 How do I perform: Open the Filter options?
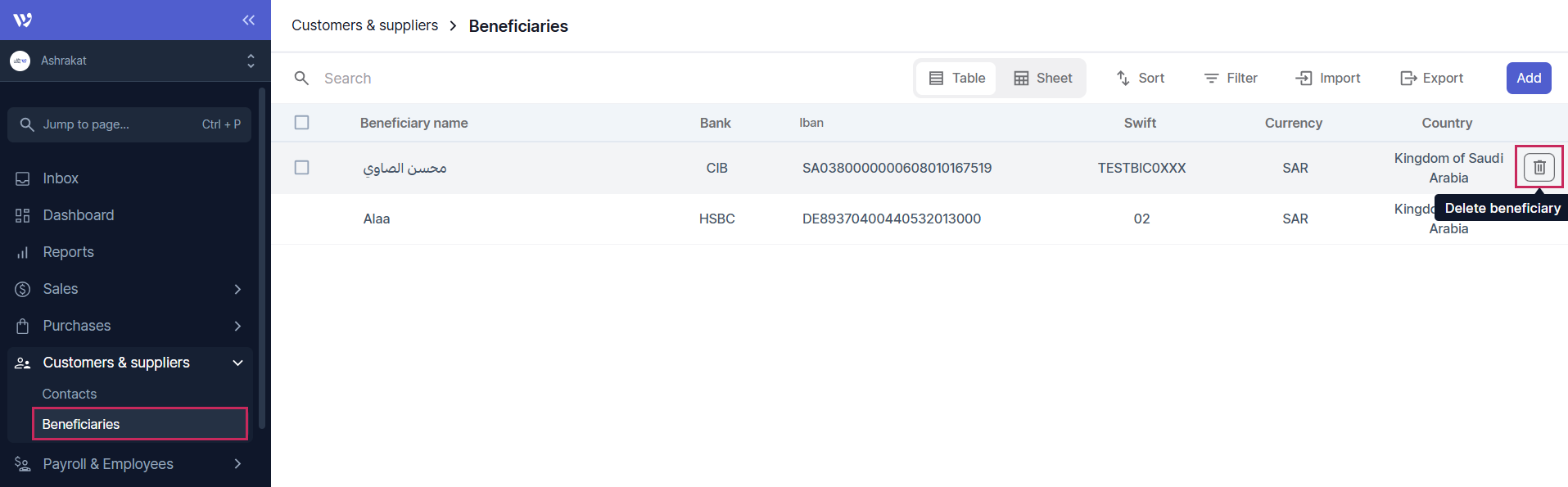click(x=1230, y=79)
